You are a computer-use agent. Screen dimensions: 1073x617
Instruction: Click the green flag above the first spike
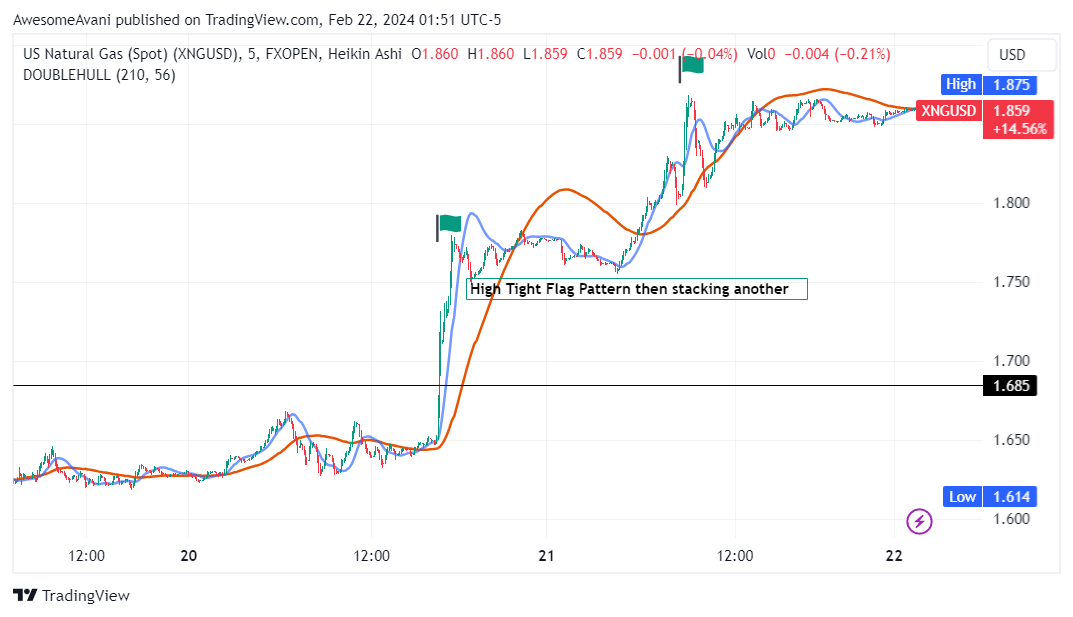click(x=449, y=226)
